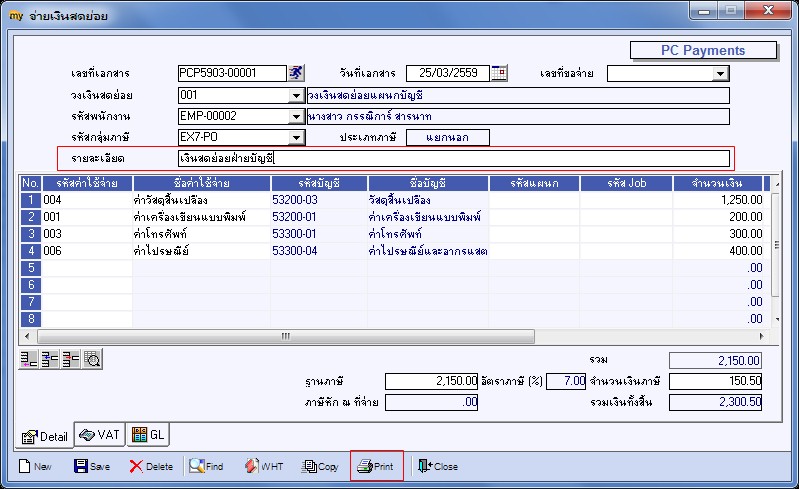This screenshot has width=799, height=489.
Task: Print the petty cash document
Action: [x=376, y=466]
